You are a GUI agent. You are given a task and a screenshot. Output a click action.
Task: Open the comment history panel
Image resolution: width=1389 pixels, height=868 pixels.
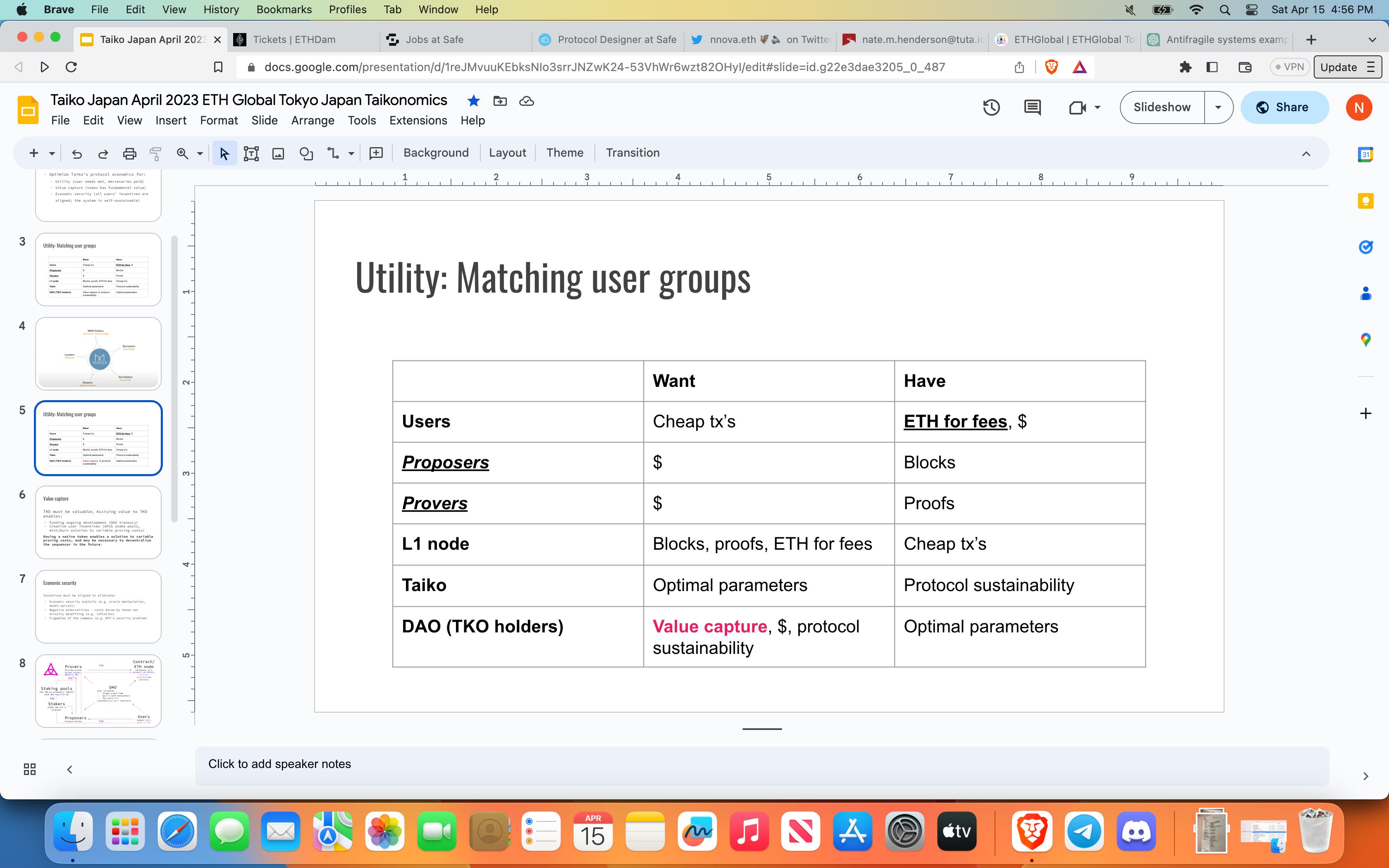tap(1033, 107)
